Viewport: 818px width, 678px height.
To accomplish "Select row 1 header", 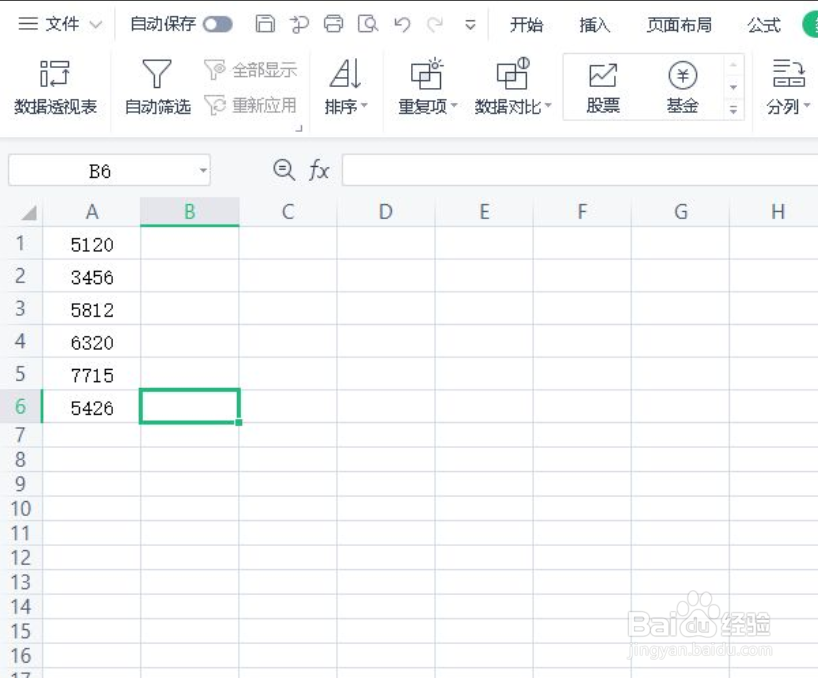I will coord(20,244).
